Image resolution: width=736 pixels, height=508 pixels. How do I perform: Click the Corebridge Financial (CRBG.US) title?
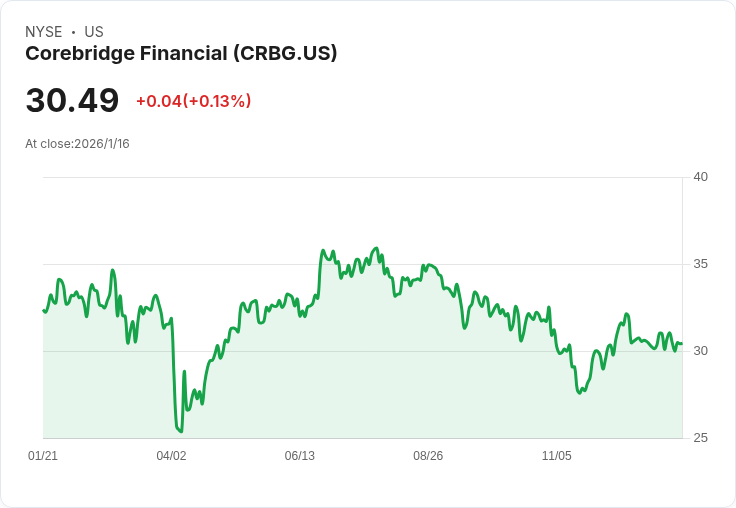point(181,54)
